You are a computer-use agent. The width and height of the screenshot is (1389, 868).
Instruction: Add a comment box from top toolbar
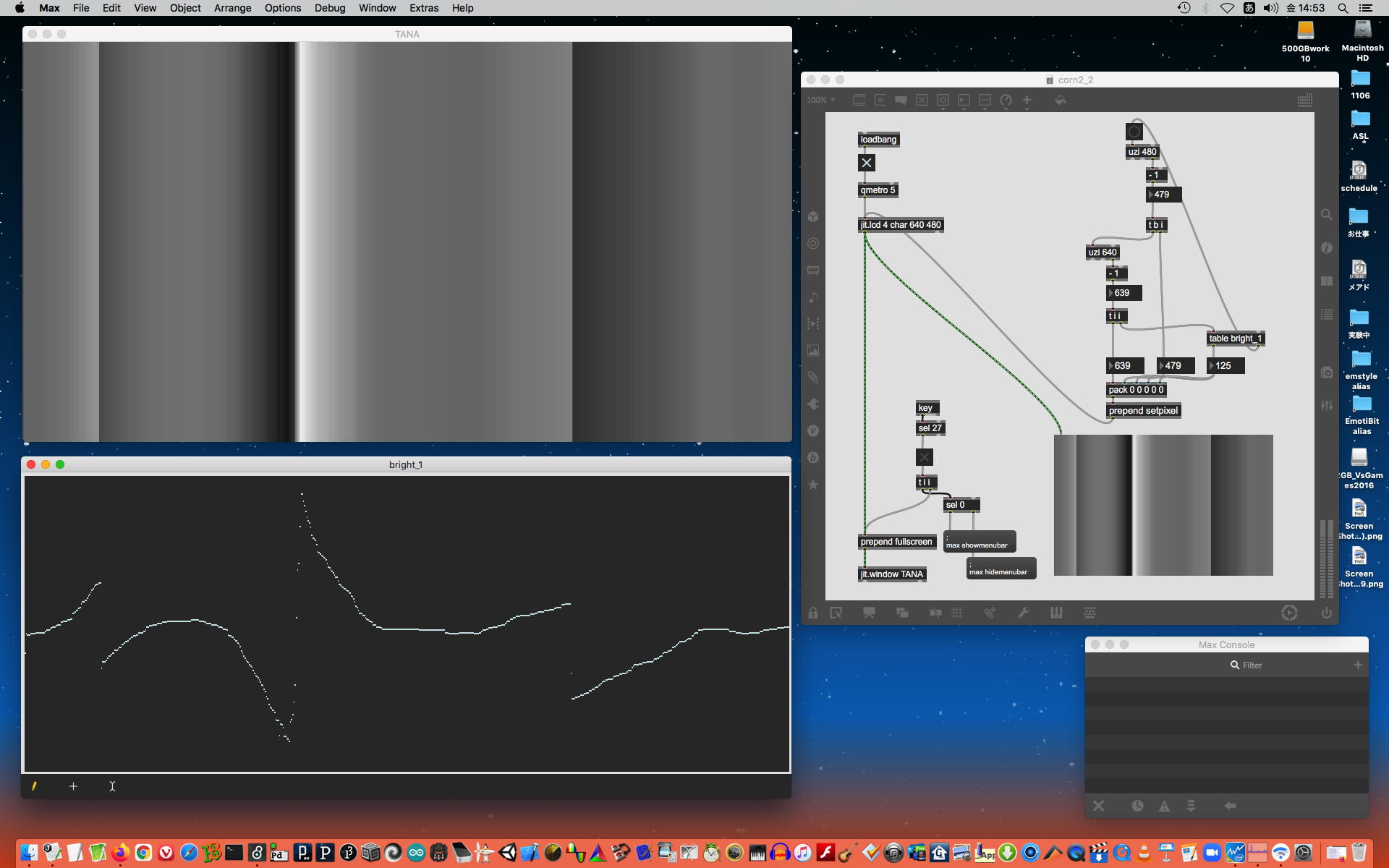tap(901, 101)
